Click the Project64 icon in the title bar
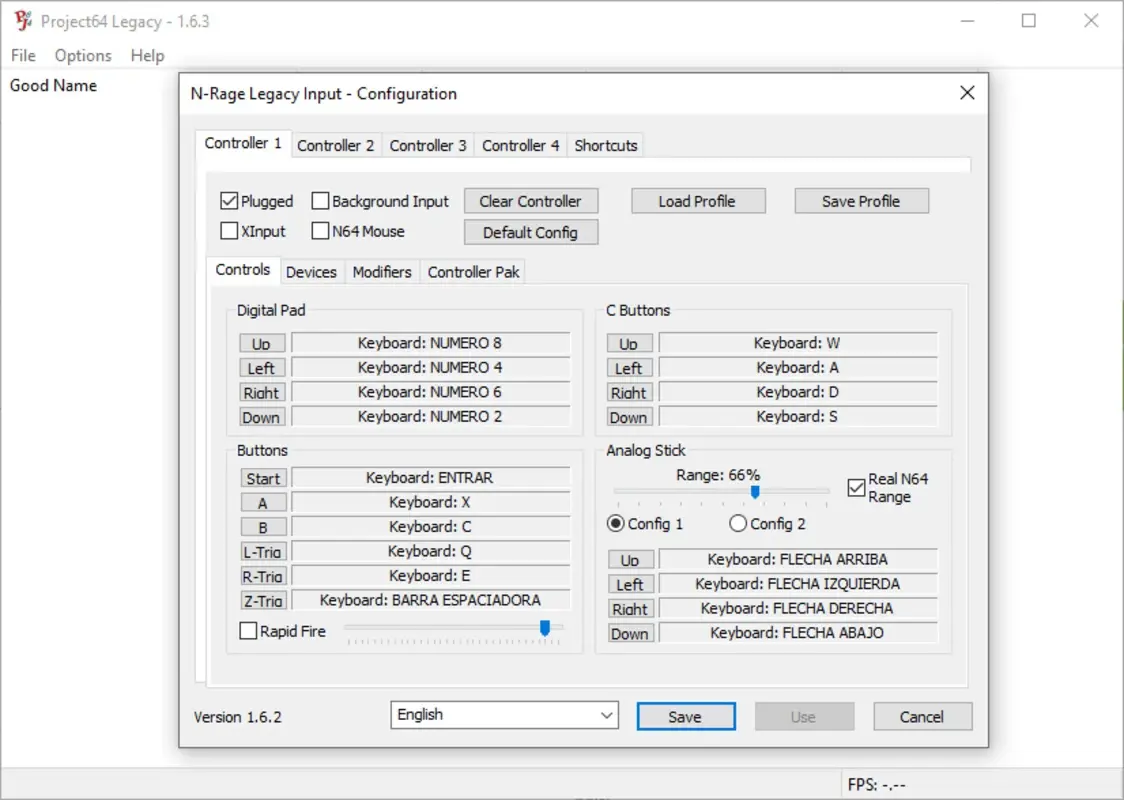The width and height of the screenshot is (1124, 800). 22,20
